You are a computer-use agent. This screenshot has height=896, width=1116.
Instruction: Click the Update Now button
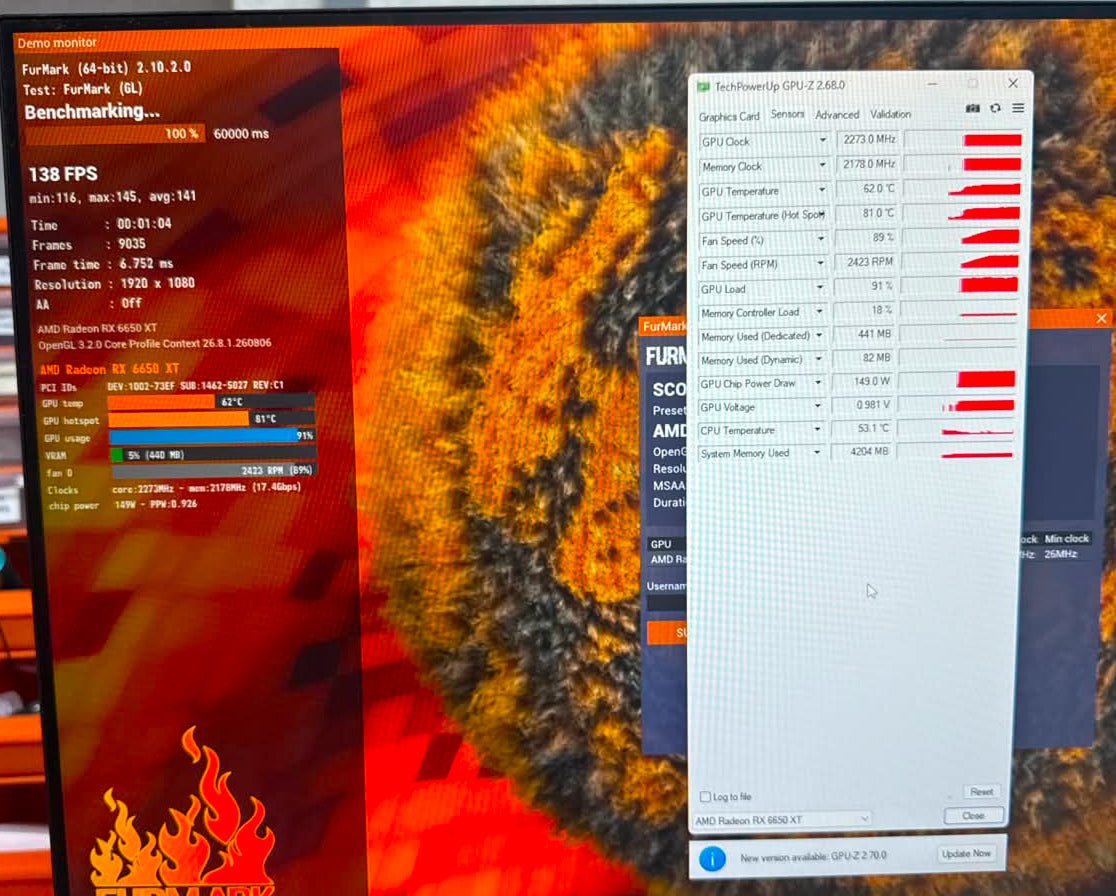click(966, 853)
